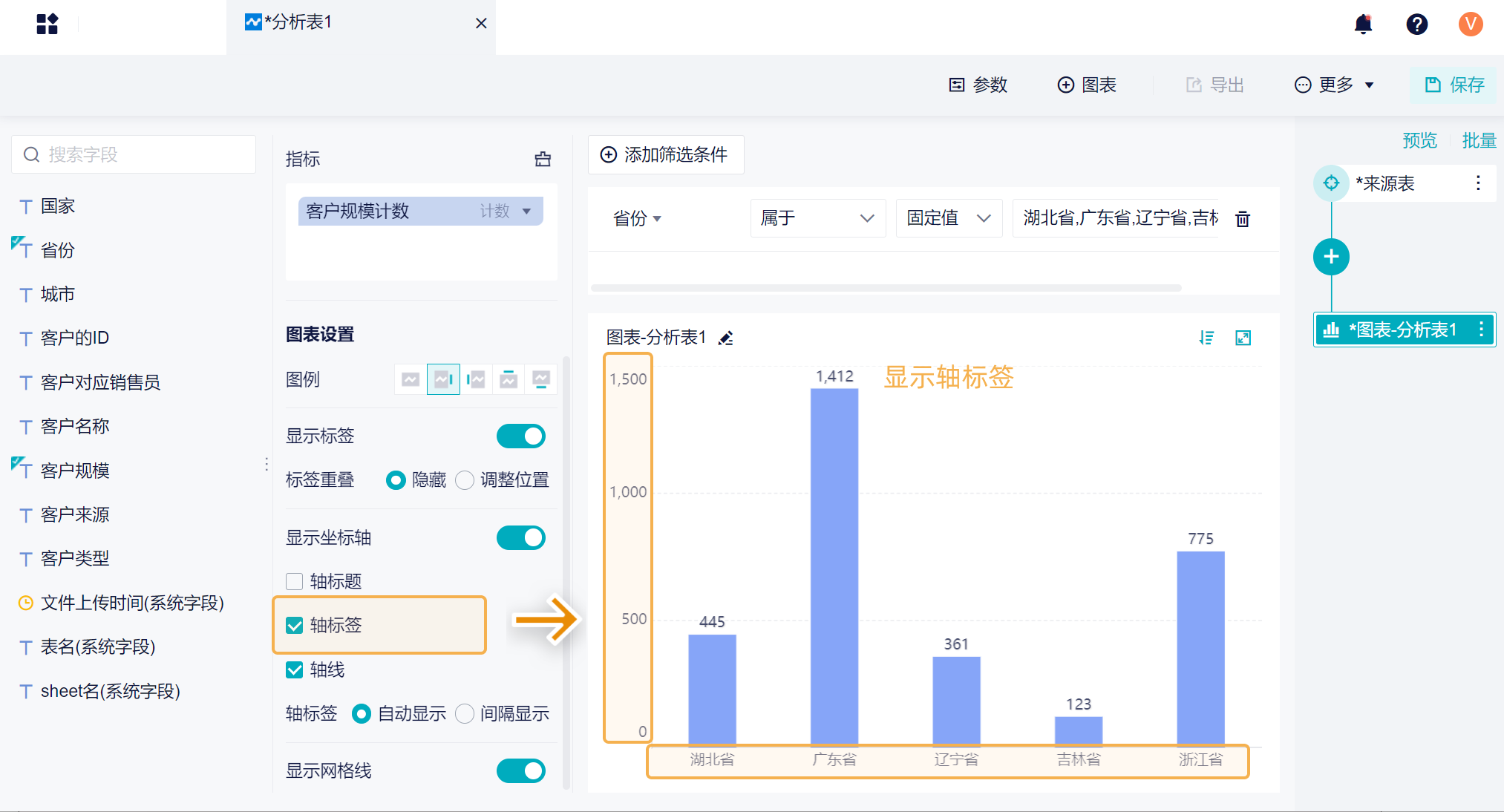The image size is (1504, 812).
Task: Toggle the 显示标签 switch
Action: (521, 436)
